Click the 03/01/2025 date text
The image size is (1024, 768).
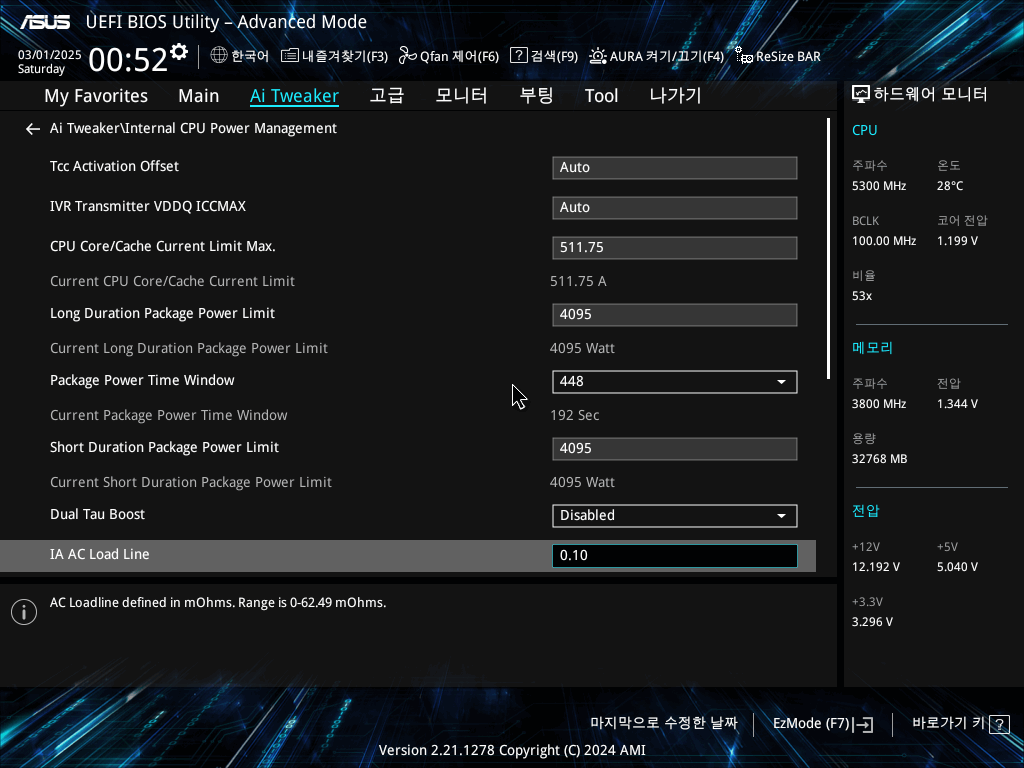click(50, 55)
